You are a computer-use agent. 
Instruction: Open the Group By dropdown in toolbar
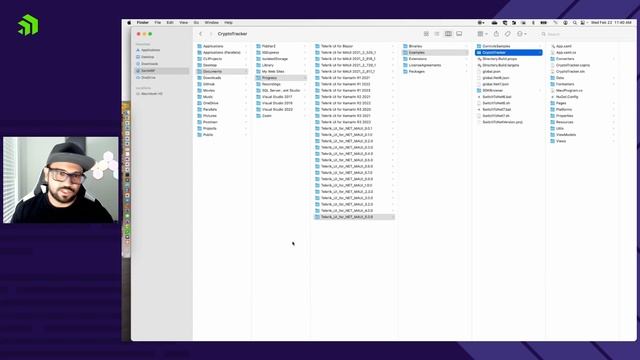[x=482, y=34]
